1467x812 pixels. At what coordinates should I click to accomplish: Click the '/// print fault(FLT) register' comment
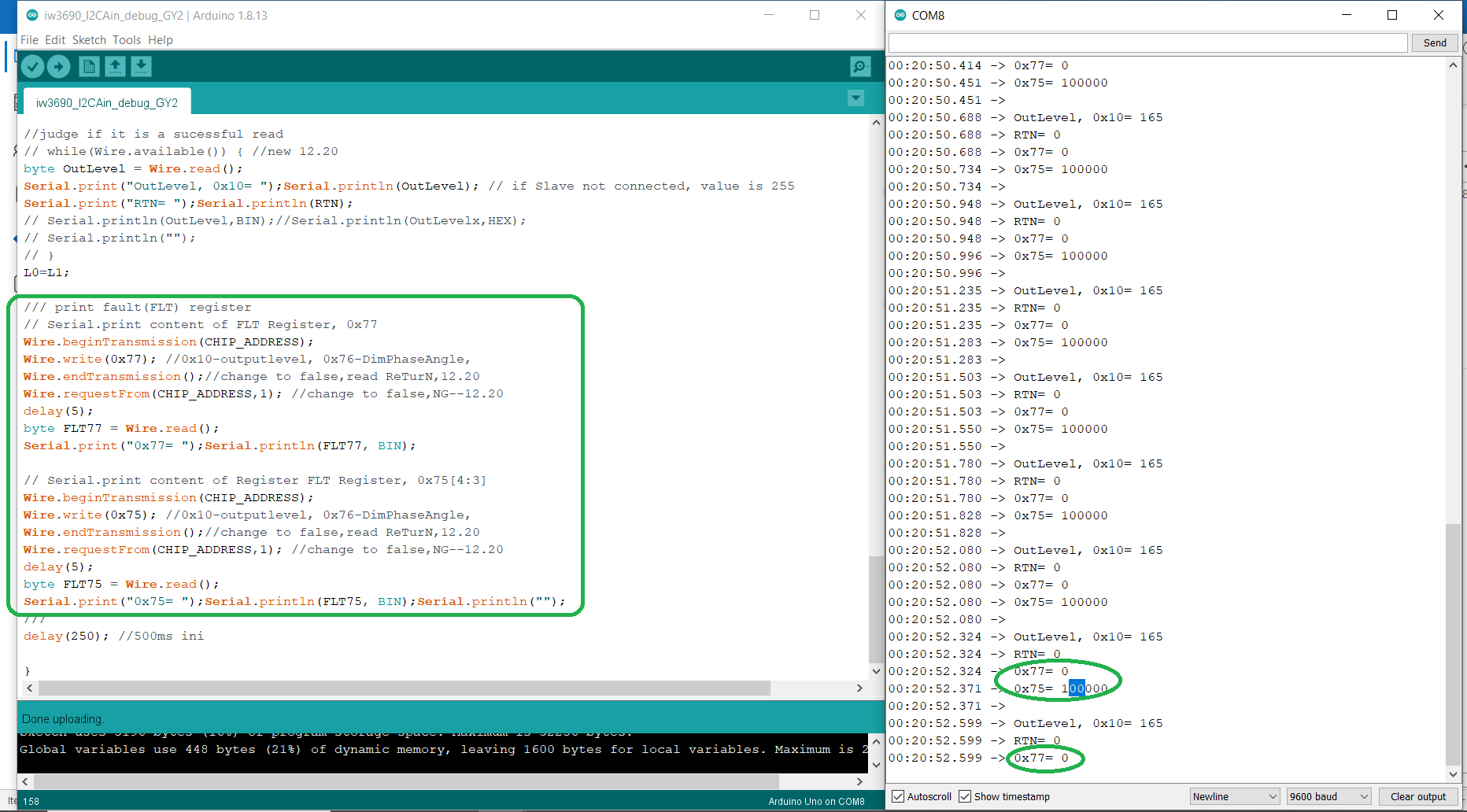[138, 307]
